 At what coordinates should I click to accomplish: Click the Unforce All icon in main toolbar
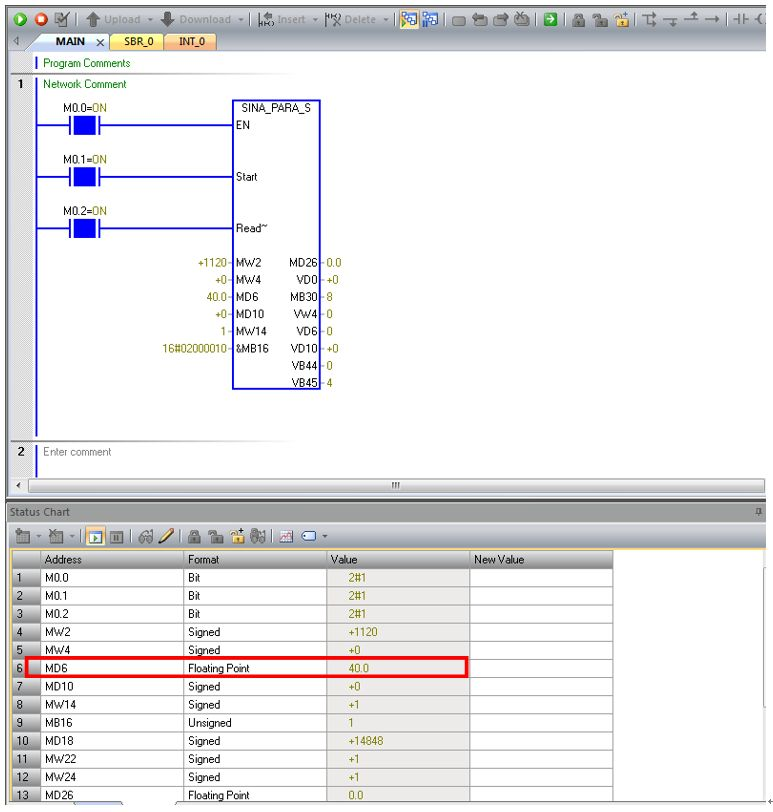(x=621, y=20)
